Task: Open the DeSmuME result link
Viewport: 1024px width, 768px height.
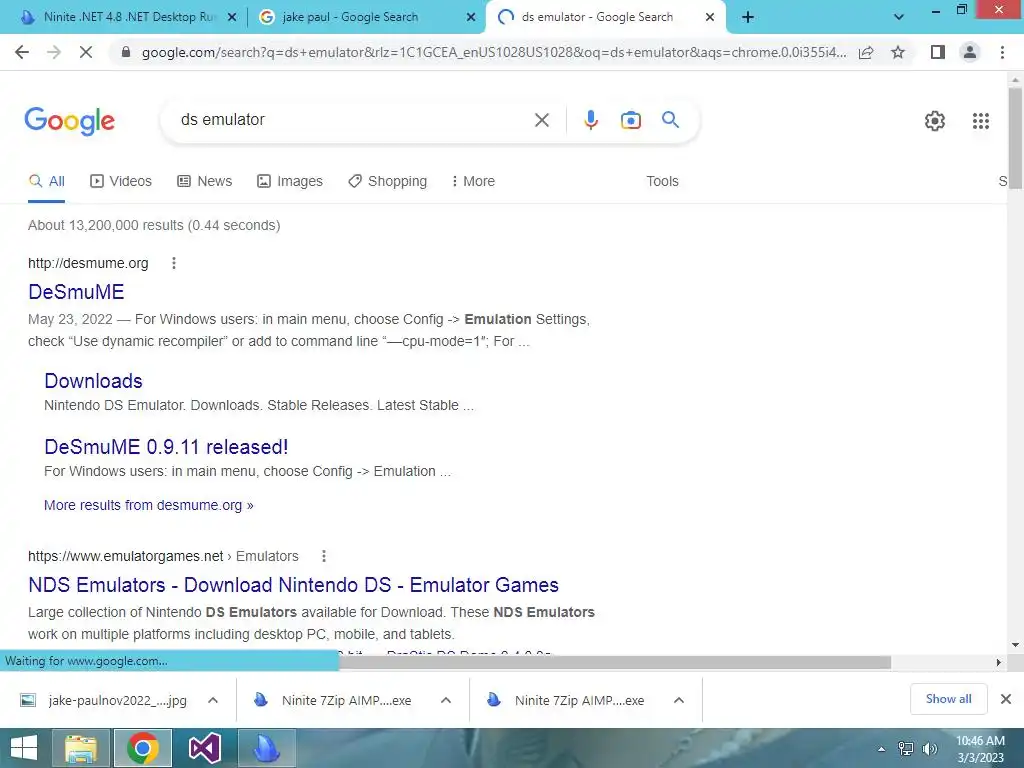Action: [x=76, y=292]
